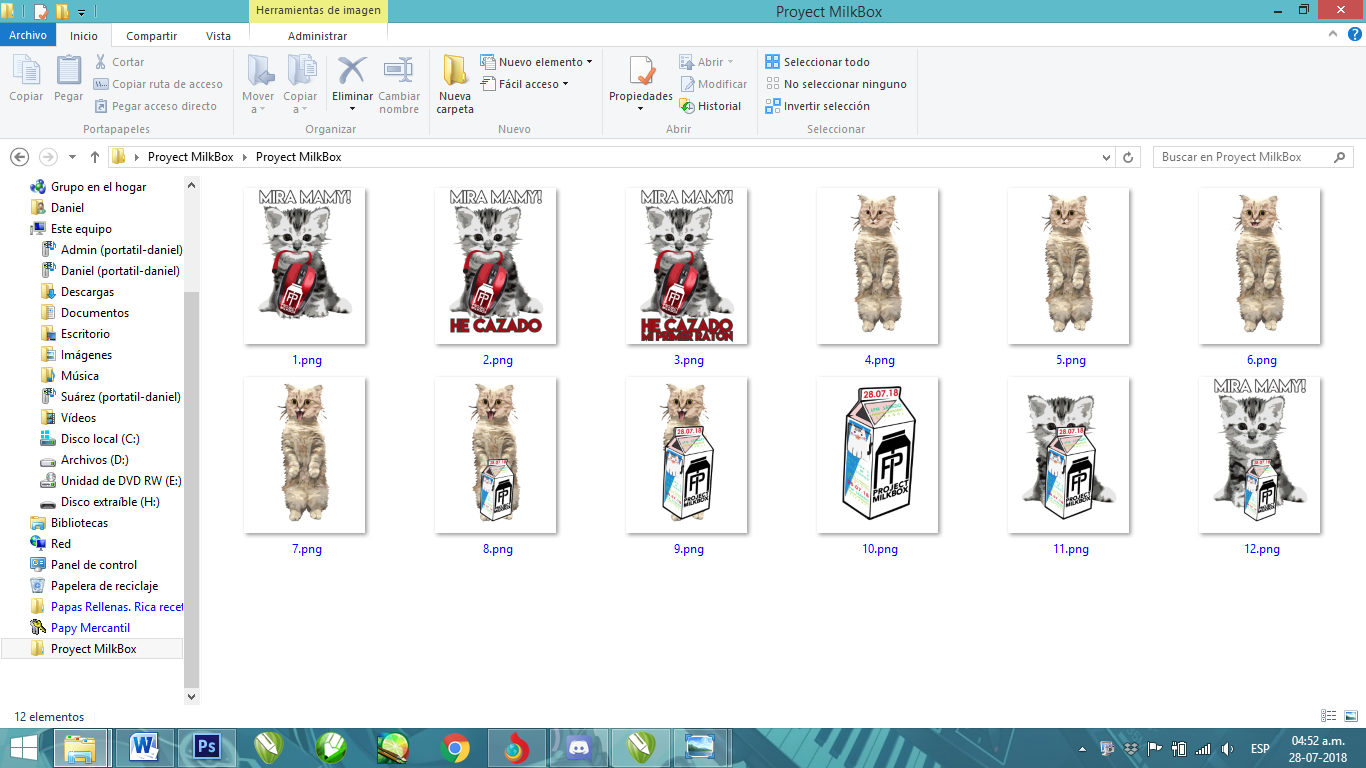Select thumbnail 6.png
The height and width of the screenshot is (768, 1366).
tap(1260, 265)
